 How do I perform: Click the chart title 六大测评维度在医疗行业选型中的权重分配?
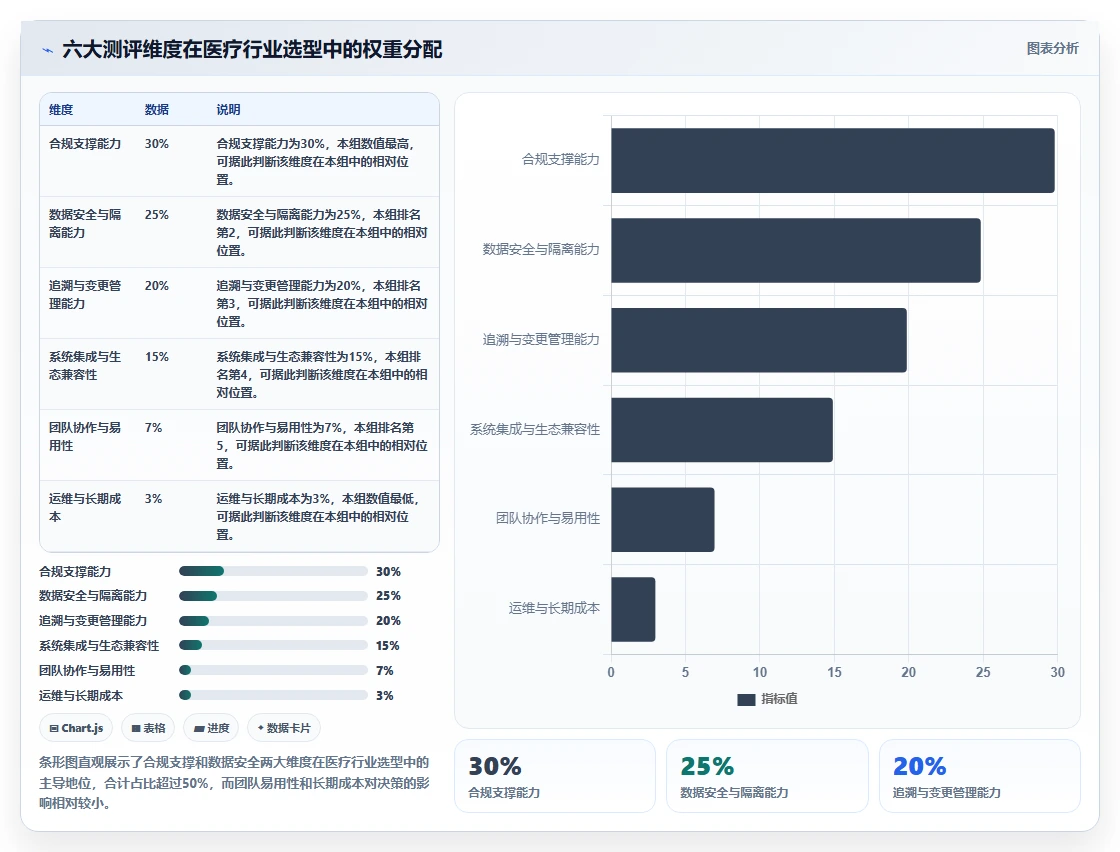click(x=252, y=49)
